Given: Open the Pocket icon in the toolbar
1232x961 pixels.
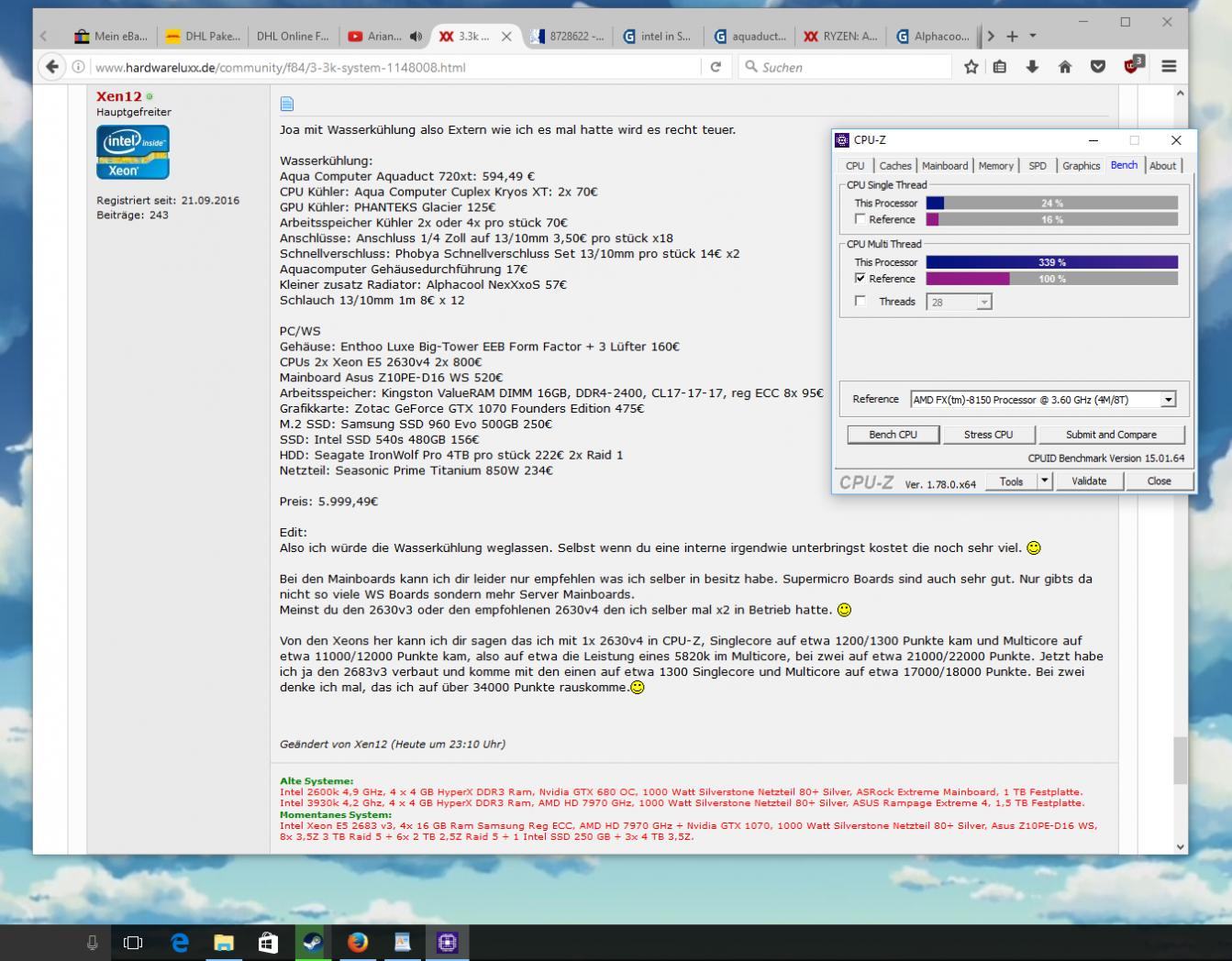Looking at the screenshot, I should 1098,66.
